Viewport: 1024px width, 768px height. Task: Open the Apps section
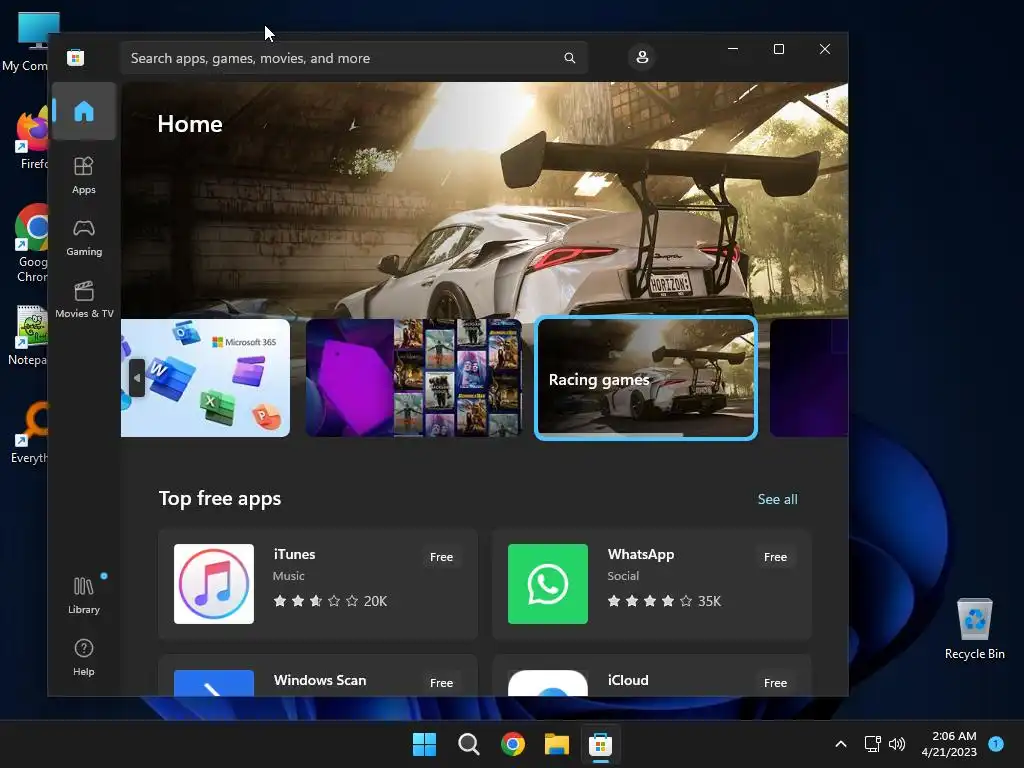pos(84,176)
